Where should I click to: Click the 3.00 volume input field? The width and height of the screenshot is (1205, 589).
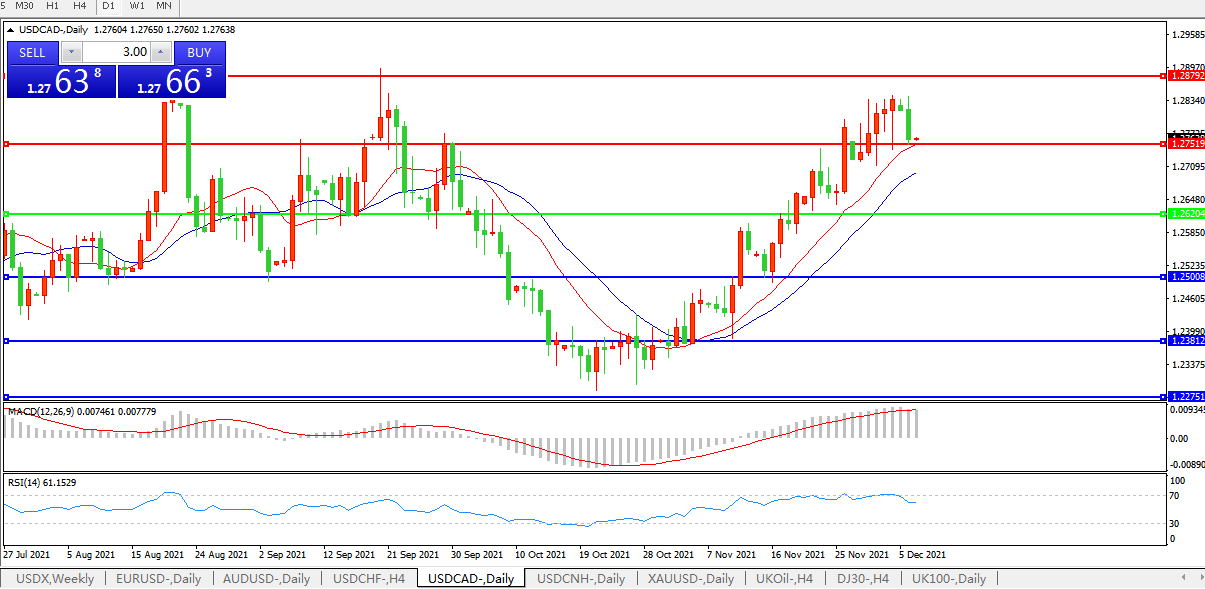coord(116,52)
